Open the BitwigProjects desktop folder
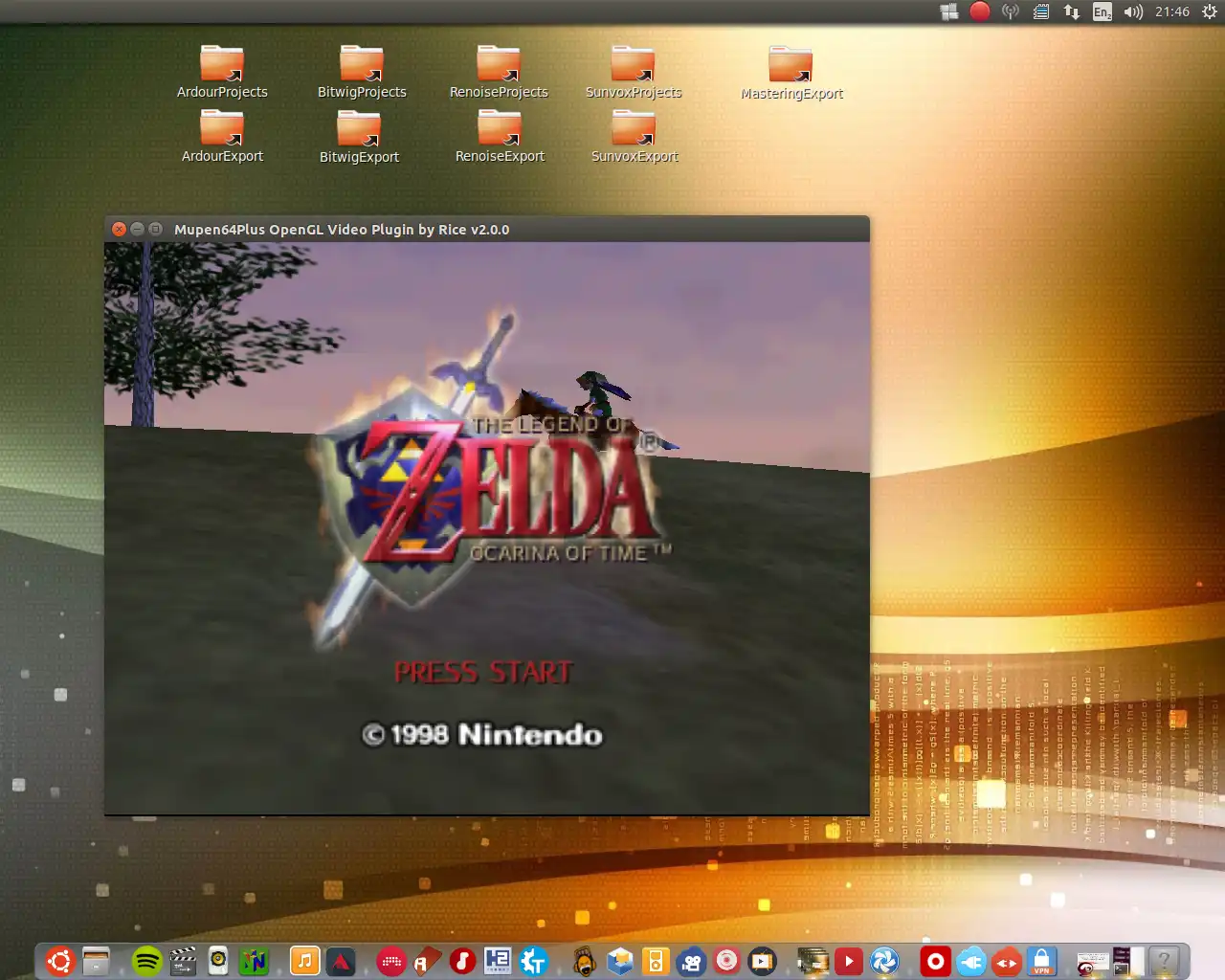 (x=362, y=72)
